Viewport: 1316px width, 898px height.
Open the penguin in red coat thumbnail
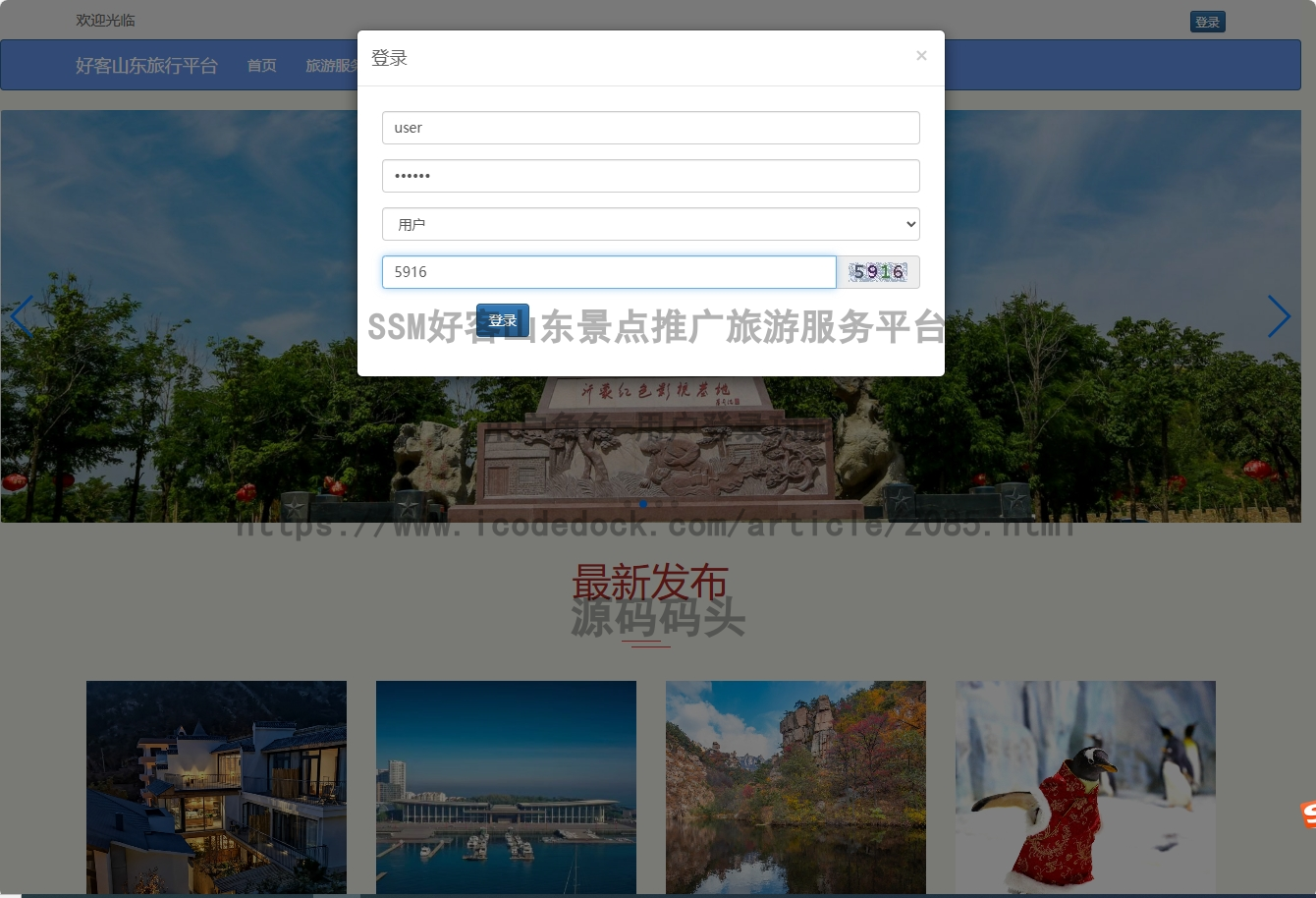coord(1085,787)
